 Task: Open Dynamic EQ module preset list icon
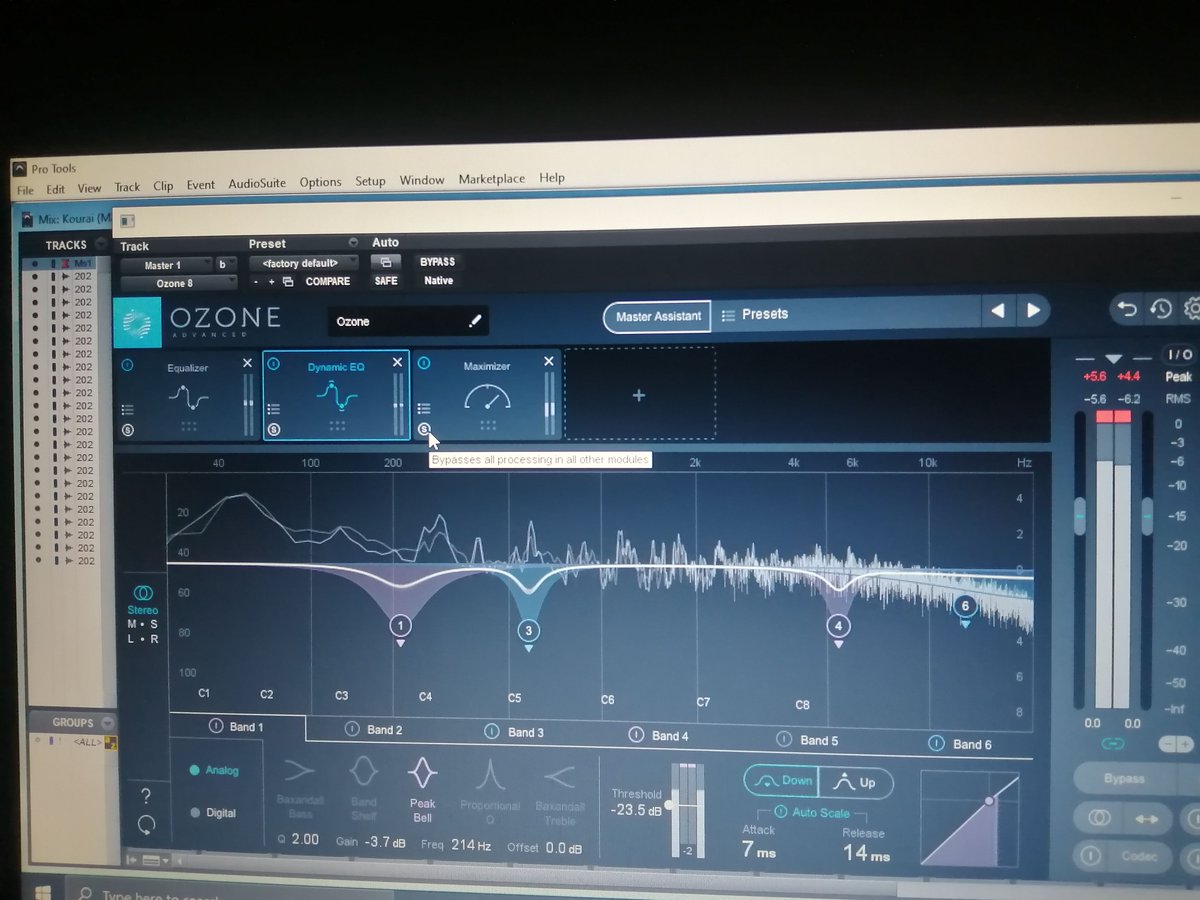[x=274, y=409]
